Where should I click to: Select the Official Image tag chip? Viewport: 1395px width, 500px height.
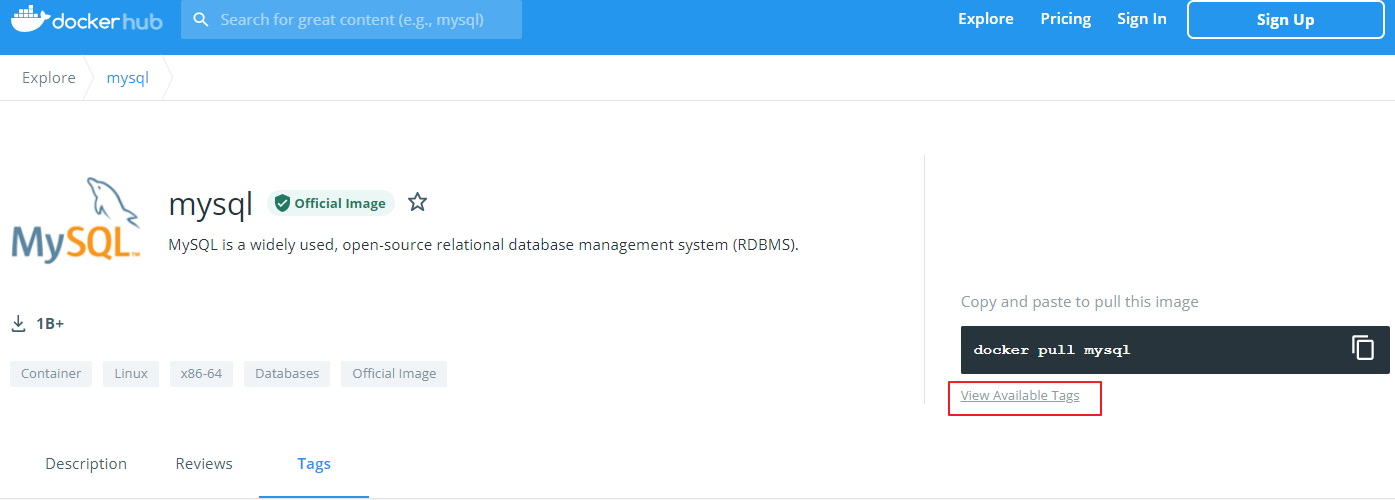(x=394, y=374)
